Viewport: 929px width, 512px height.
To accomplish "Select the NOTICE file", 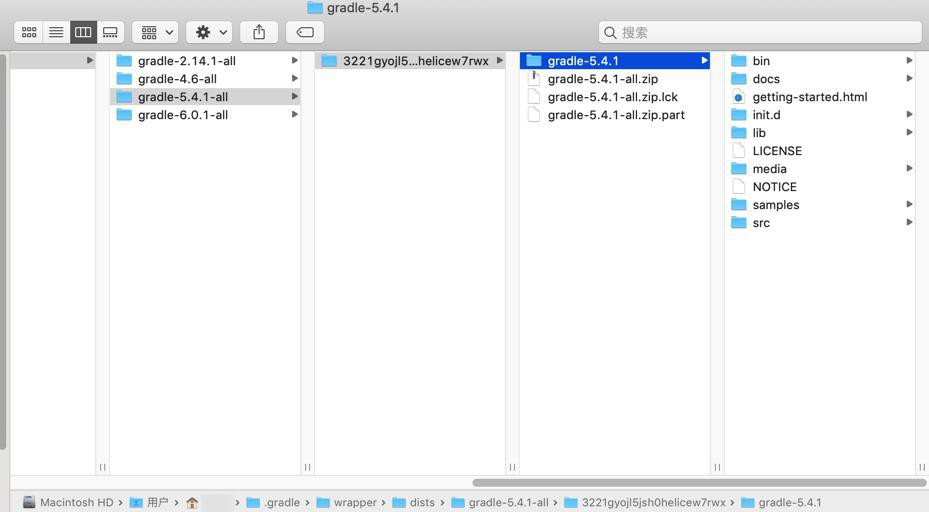I will pyautogui.click(x=819, y=187).
